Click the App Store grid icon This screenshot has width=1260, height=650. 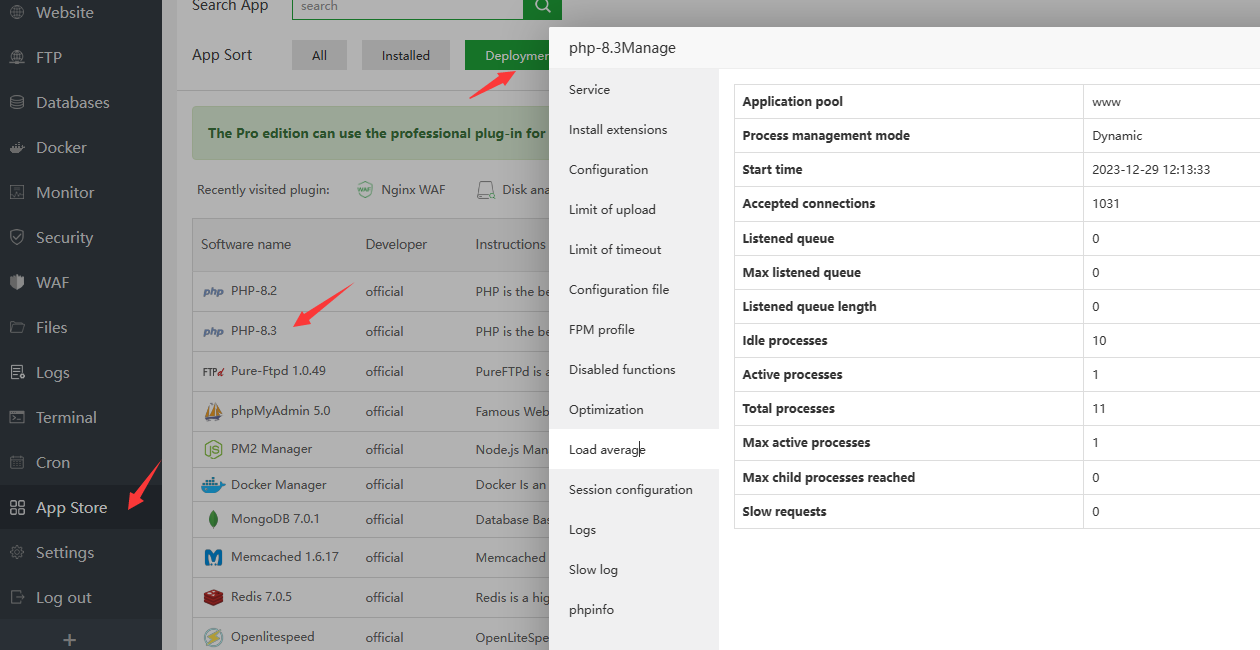(x=17, y=508)
